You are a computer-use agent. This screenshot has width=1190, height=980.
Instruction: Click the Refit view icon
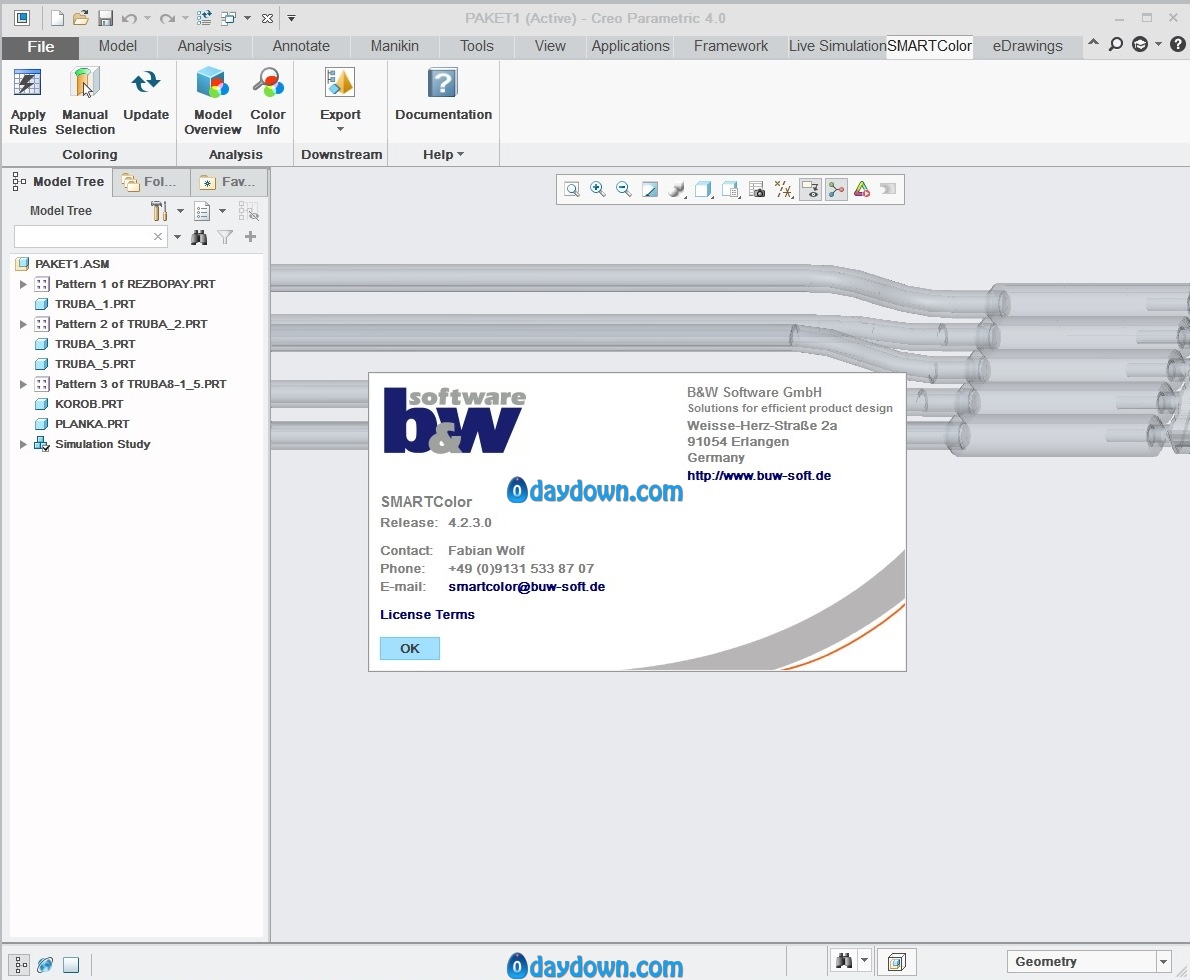pyautogui.click(x=572, y=190)
